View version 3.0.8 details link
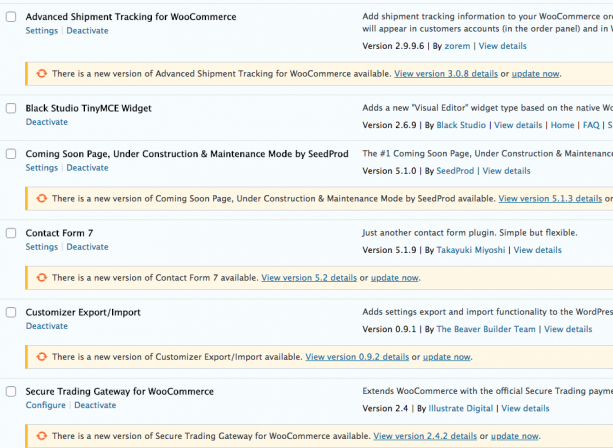The width and height of the screenshot is (613, 448). point(445,74)
